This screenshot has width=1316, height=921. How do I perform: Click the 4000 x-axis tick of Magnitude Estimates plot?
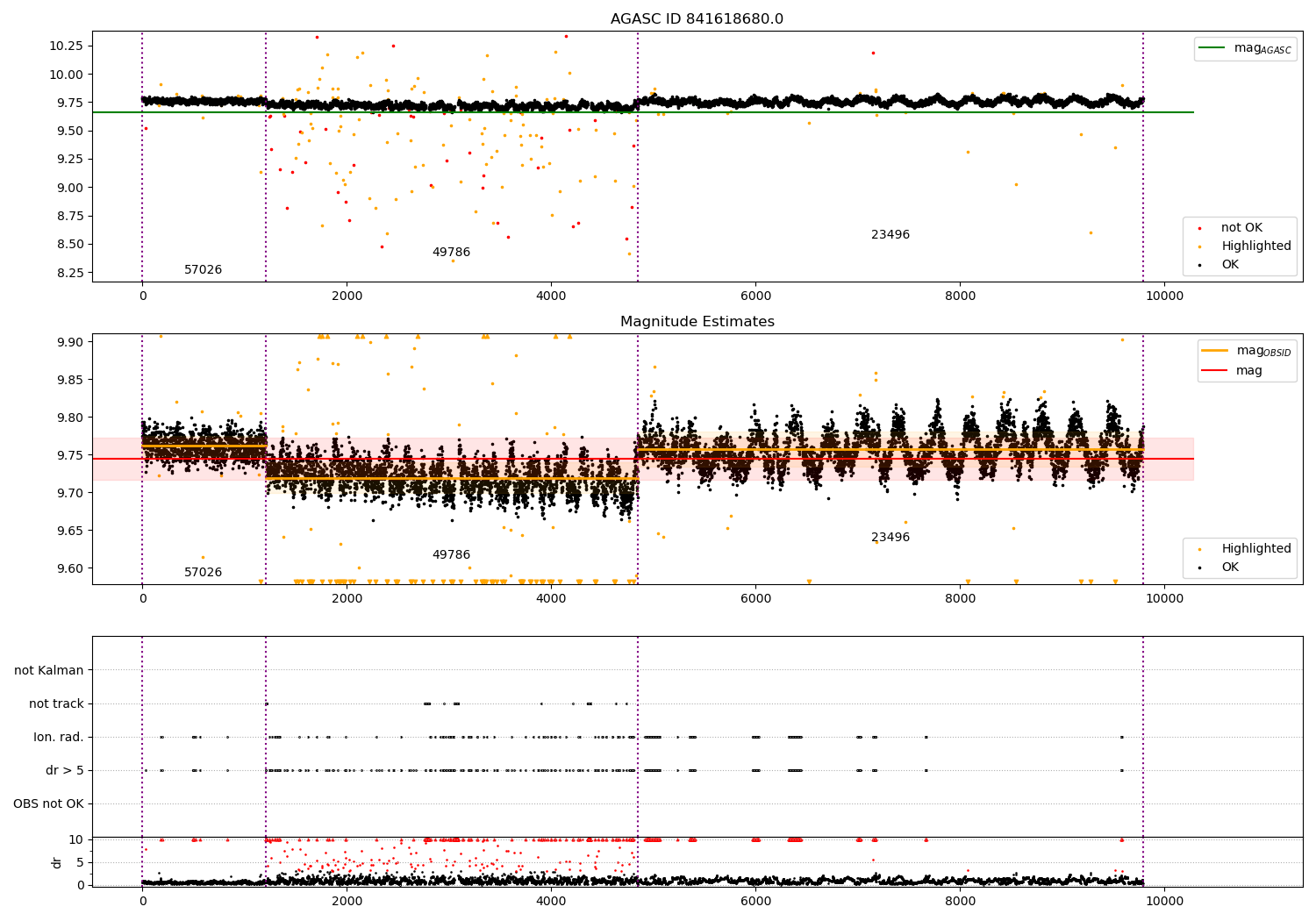(551, 599)
